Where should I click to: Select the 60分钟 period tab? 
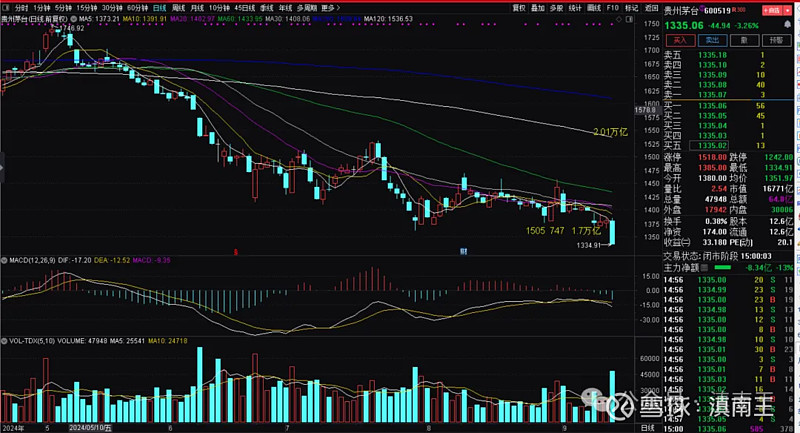click(x=137, y=8)
